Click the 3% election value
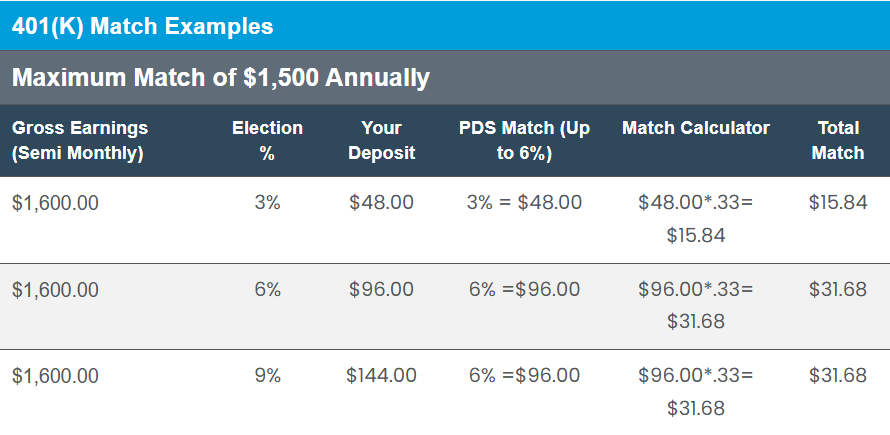890x435 pixels. tap(267, 203)
